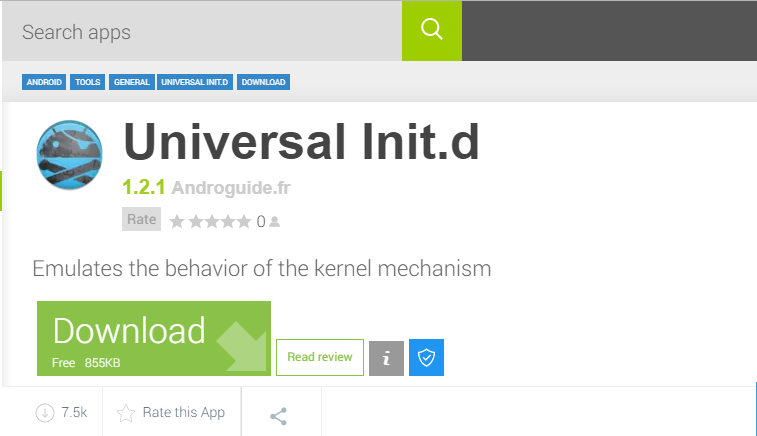This screenshot has width=757, height=436.
Task: Click the blue shield security icon
Action: [426, 357]
